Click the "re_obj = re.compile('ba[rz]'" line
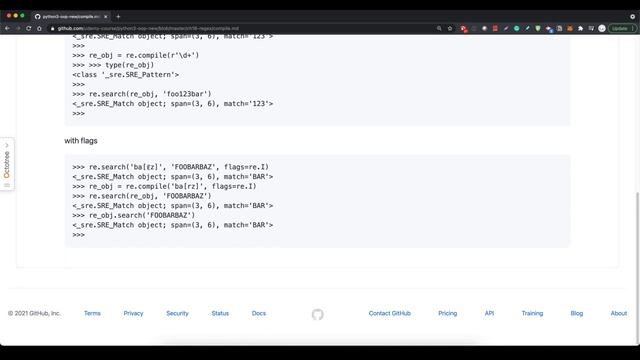The height and width of the screenshot is (360, 640). pos(164,186)
